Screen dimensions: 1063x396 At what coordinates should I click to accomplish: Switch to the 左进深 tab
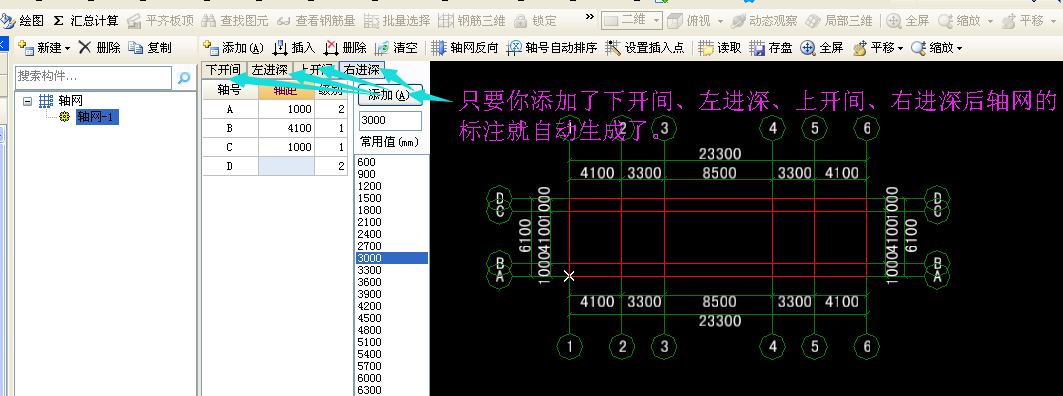point(269,70)
